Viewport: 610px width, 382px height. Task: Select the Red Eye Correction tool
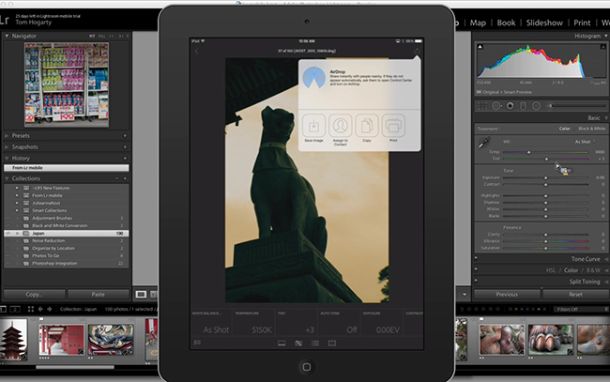510,106
